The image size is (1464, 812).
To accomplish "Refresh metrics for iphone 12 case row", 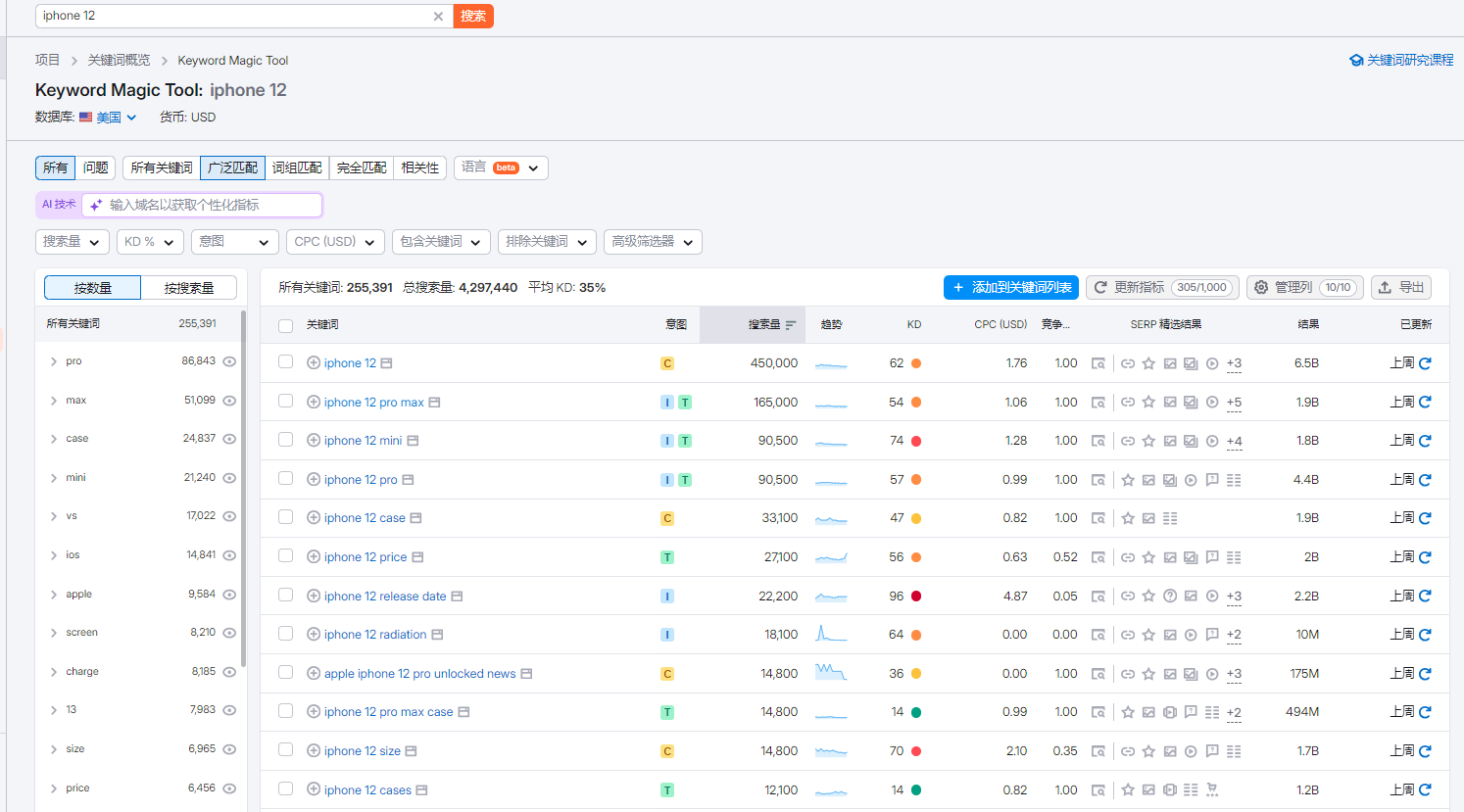I will (1425, 518).
